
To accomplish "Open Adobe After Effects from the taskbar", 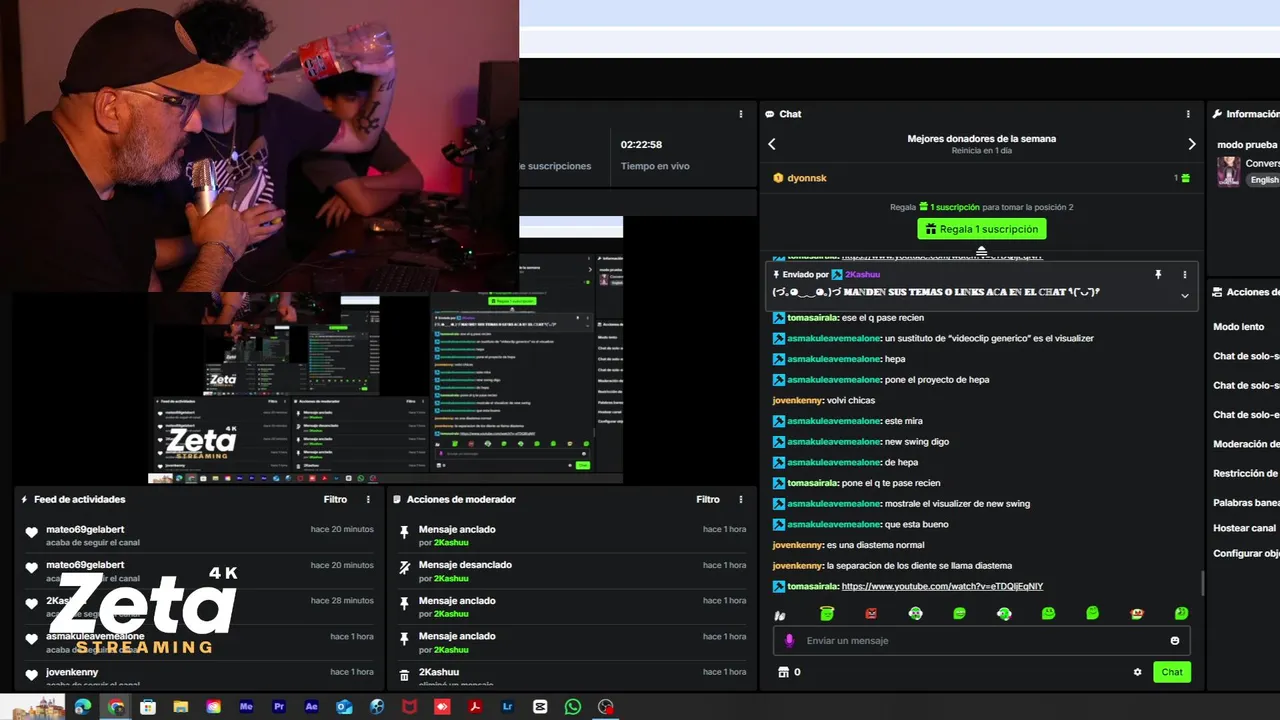I will point(312,707).
